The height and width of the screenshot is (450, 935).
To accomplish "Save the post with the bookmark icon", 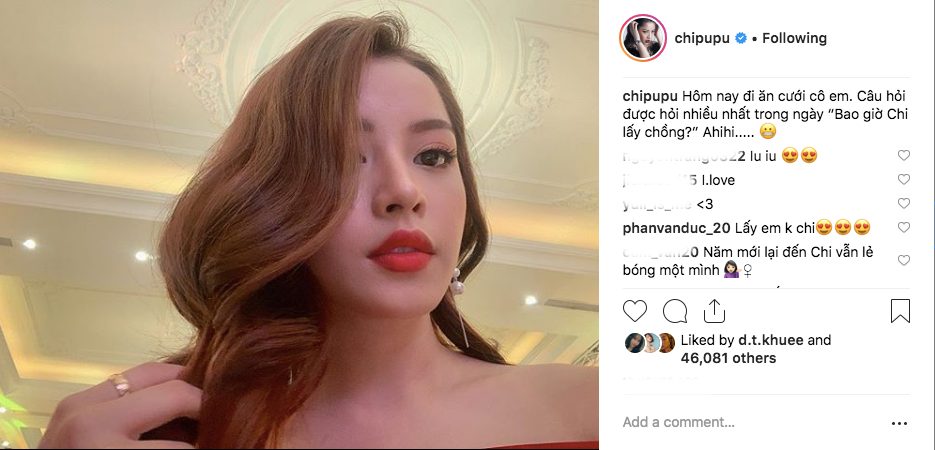I will 900,311.
